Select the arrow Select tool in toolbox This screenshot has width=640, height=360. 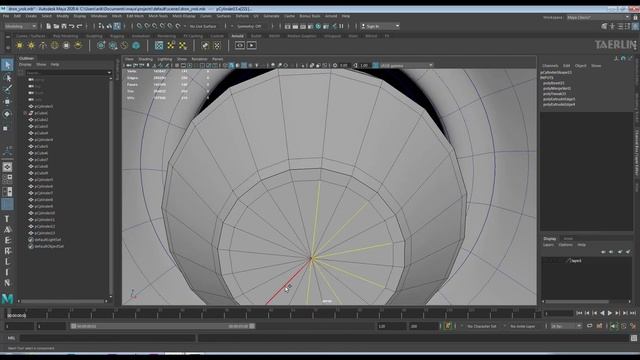7,65
